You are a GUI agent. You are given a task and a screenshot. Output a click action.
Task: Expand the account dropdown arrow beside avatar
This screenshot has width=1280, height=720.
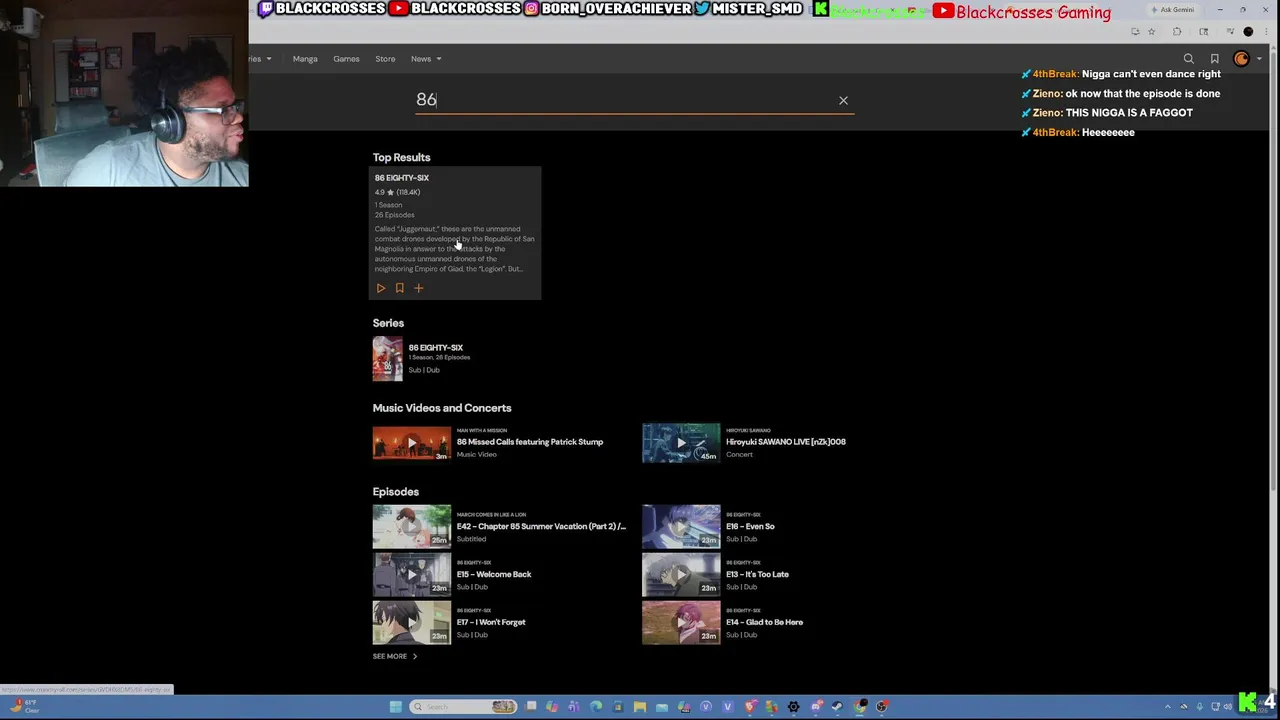coord(1259,59)
